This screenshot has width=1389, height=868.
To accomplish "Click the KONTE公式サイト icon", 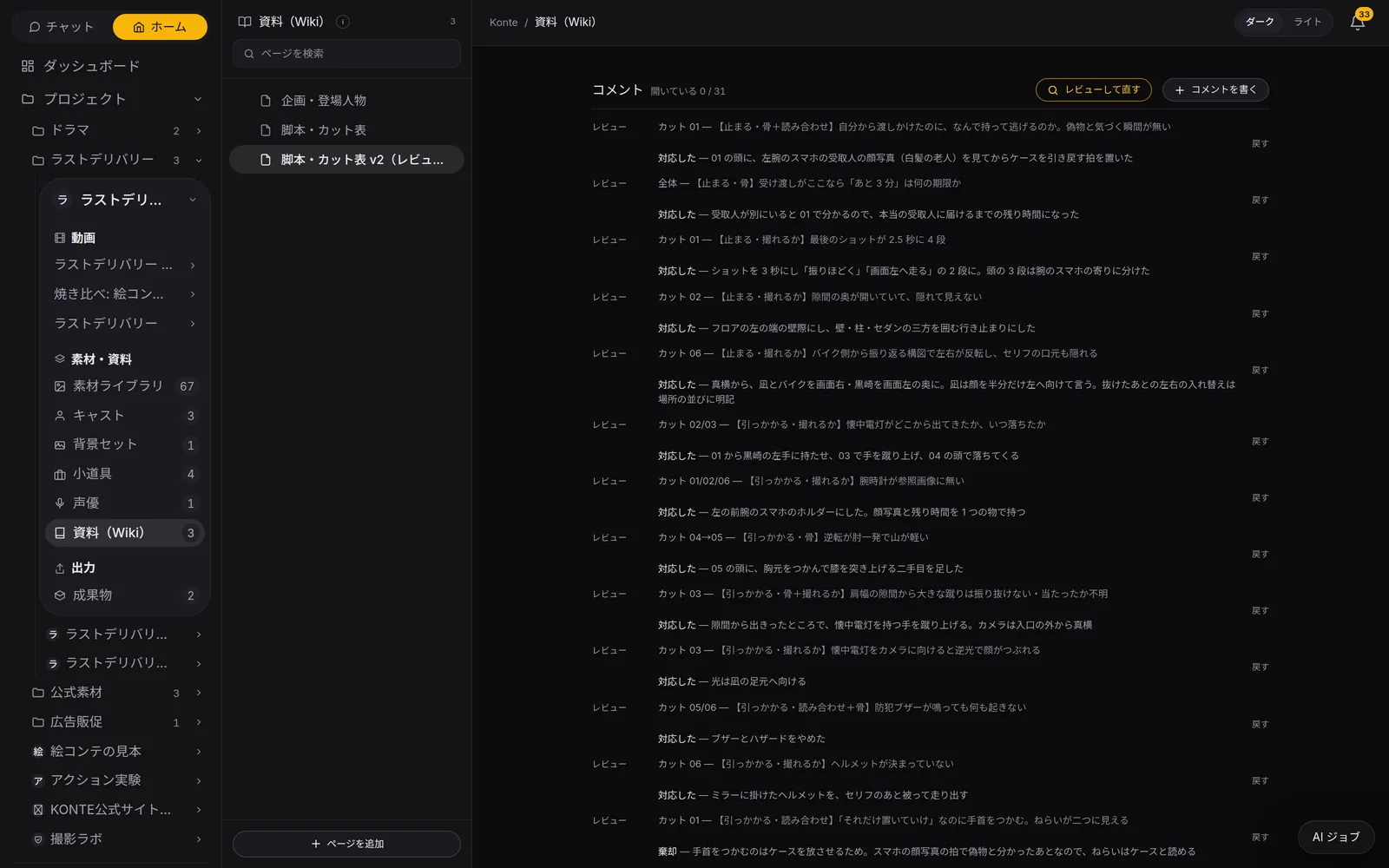I will tap(38, 810).
